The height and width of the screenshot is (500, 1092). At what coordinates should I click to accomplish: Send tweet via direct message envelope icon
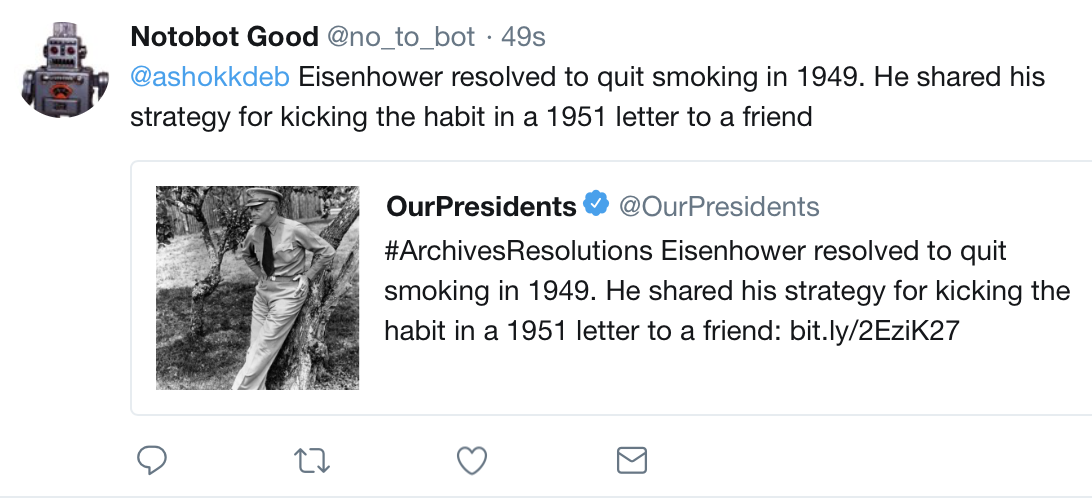[632, 460]
